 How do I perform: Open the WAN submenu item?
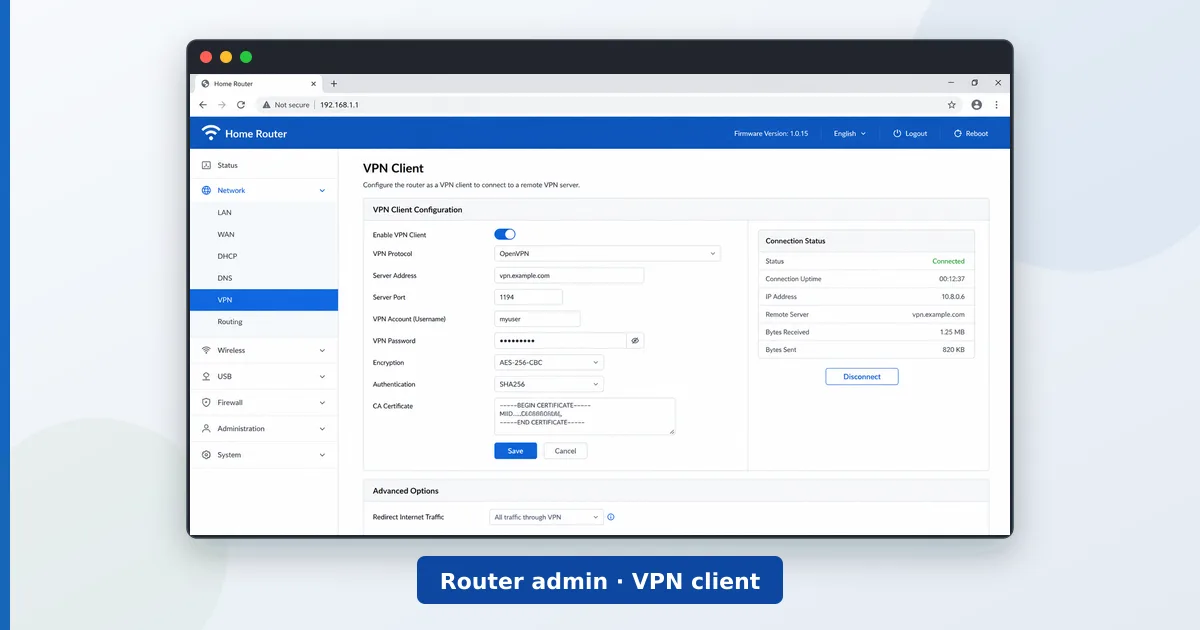pos(264,234)
